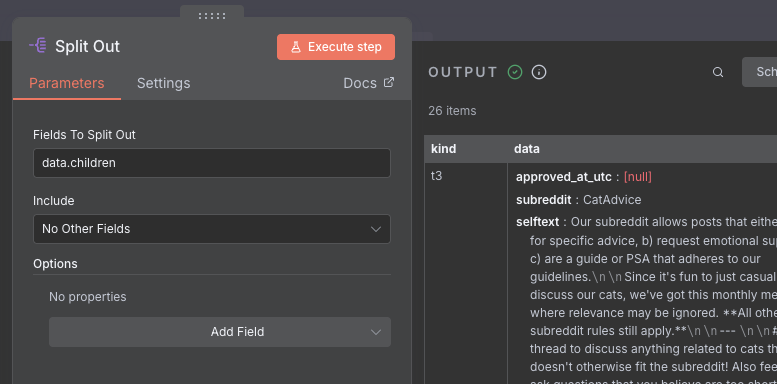The image size is (777, 384).
Task: Click the data column header
Action: (527, 149)
